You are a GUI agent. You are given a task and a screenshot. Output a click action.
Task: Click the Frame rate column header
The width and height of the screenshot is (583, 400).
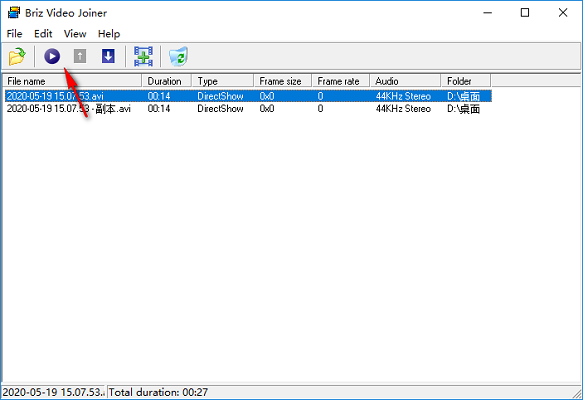341,81
